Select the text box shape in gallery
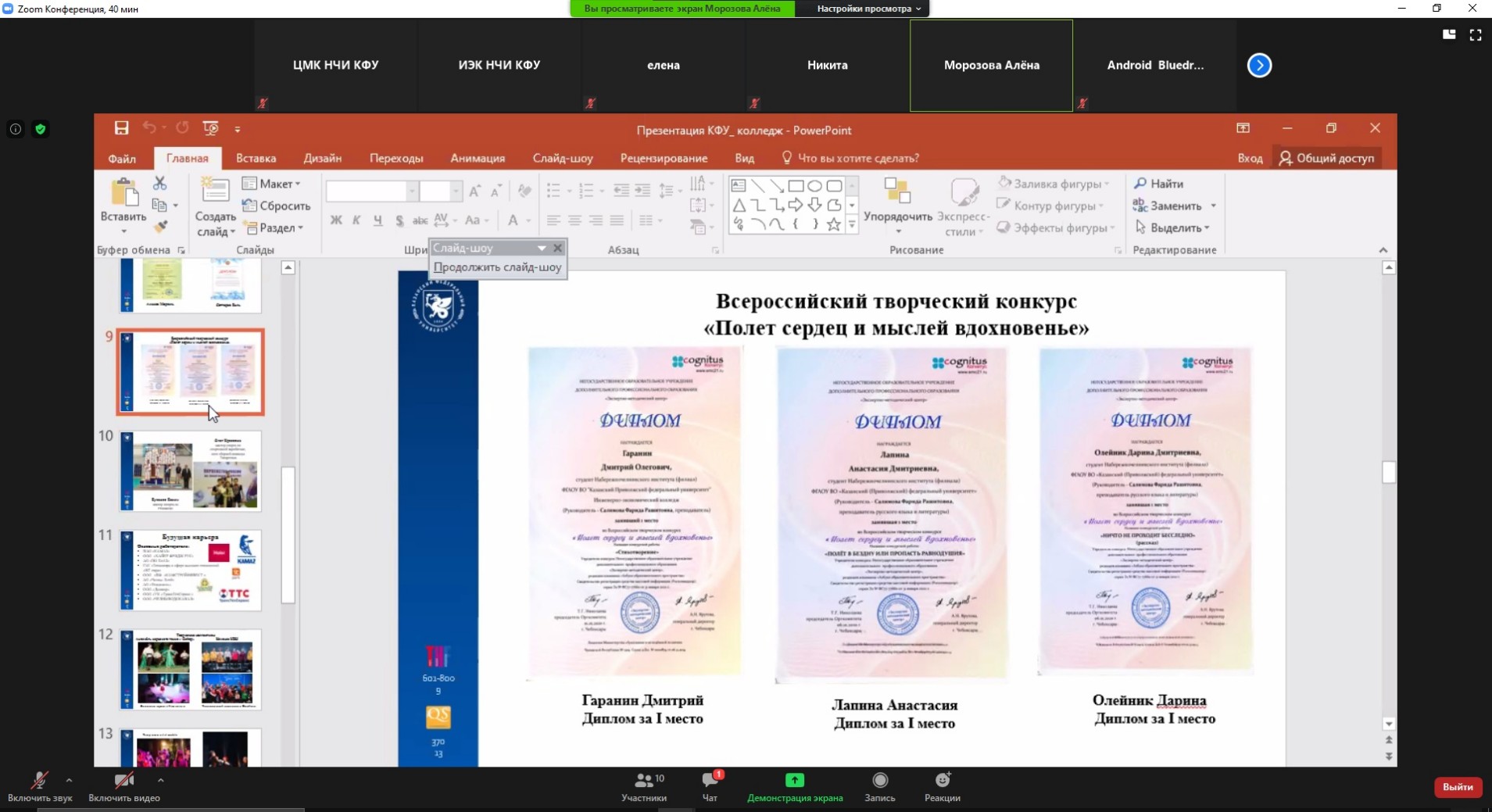The height and width of the screenshot is (812, 1492). [739, 186]
